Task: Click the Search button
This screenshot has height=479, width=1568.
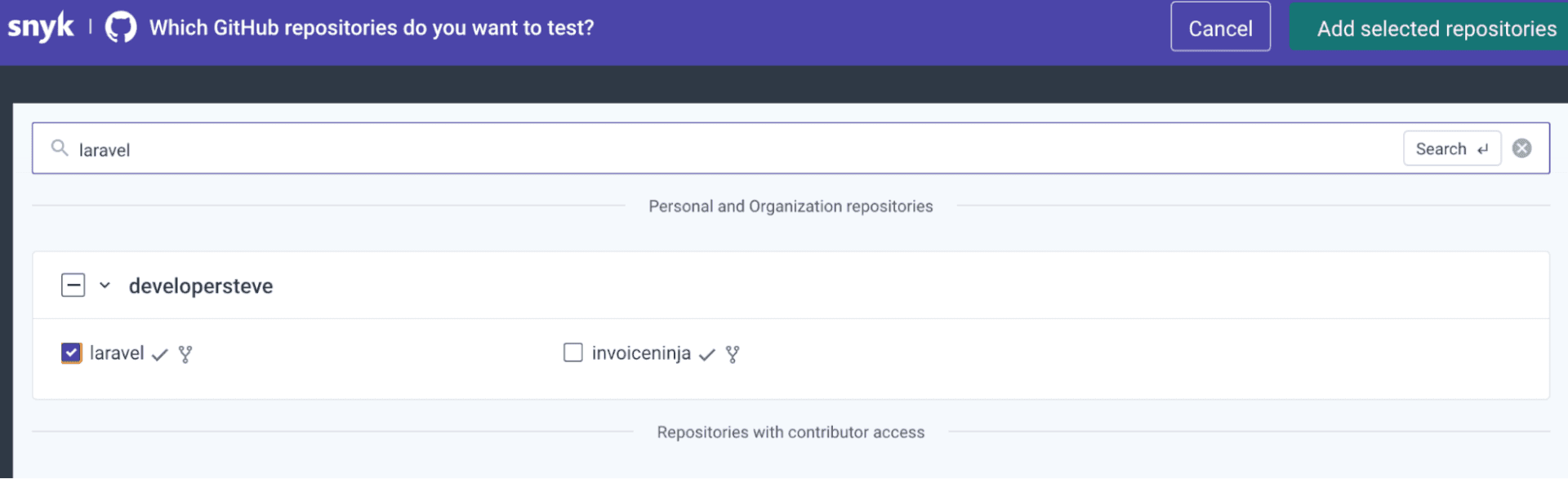Action: coord(1452,149)
